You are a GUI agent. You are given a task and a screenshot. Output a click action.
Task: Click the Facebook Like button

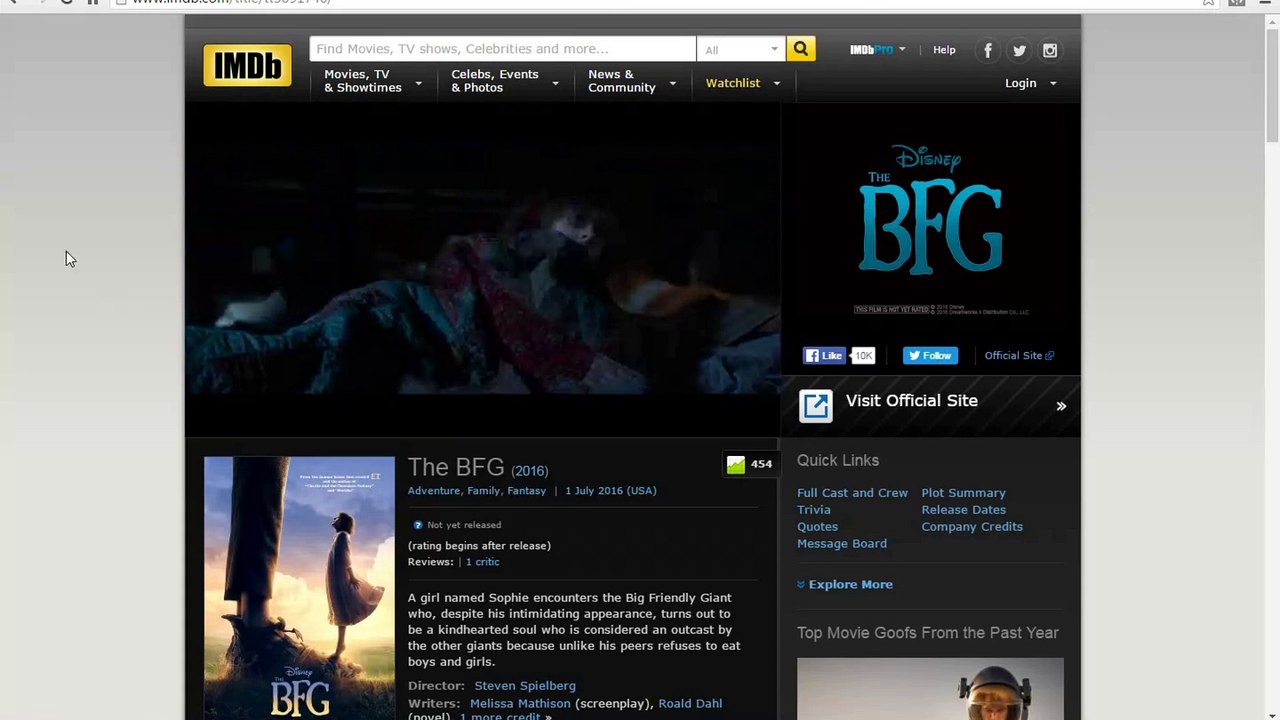[x=825, y=355]
